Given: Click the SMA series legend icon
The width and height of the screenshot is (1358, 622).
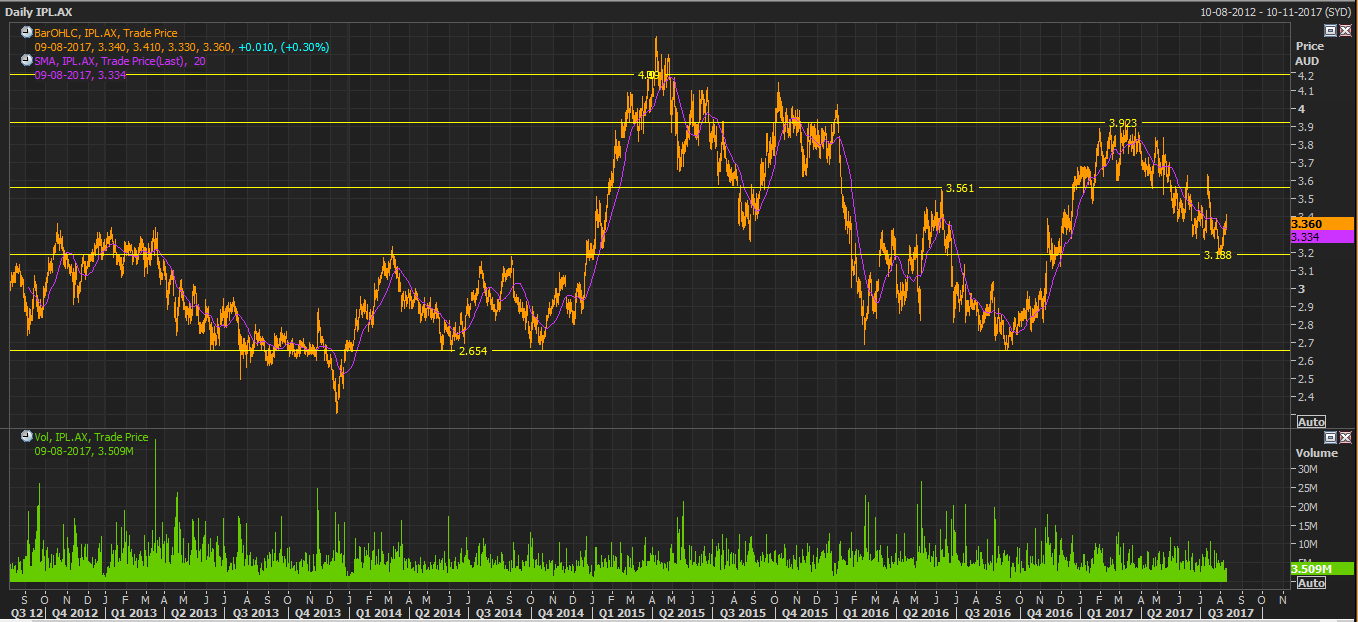Looking at the screenshot, I should click(26, 60).
